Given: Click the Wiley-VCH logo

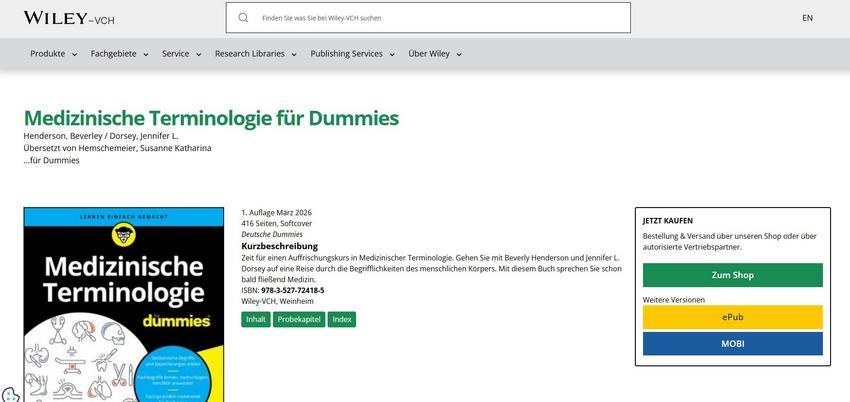Looking at the screenshot, I should tap(69, 18).
